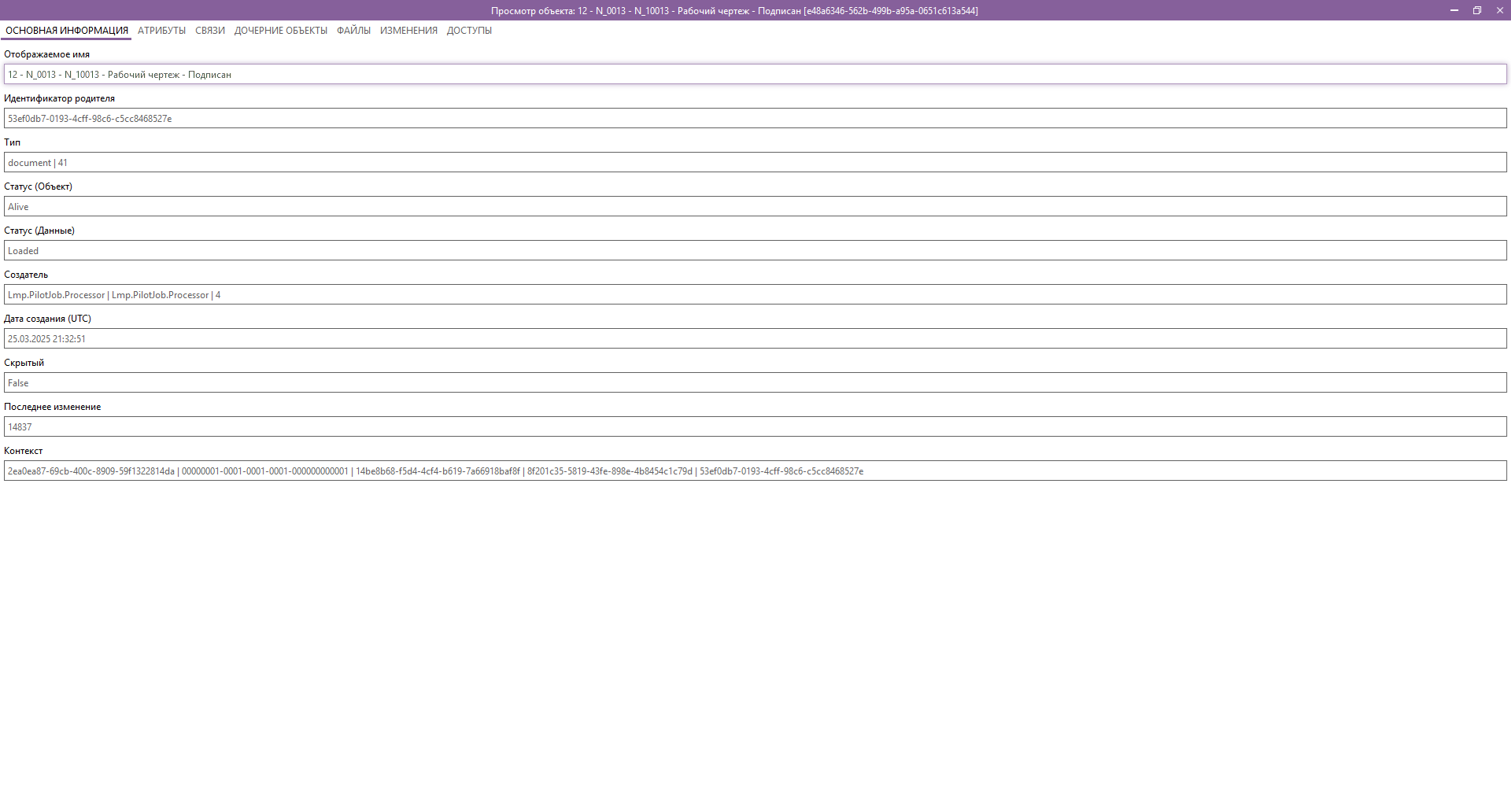Switch to the ДОЧЕРНИЕ ОБЪЕКТЫ tab
Screen dimensions: 1511x812
(280, 30)
